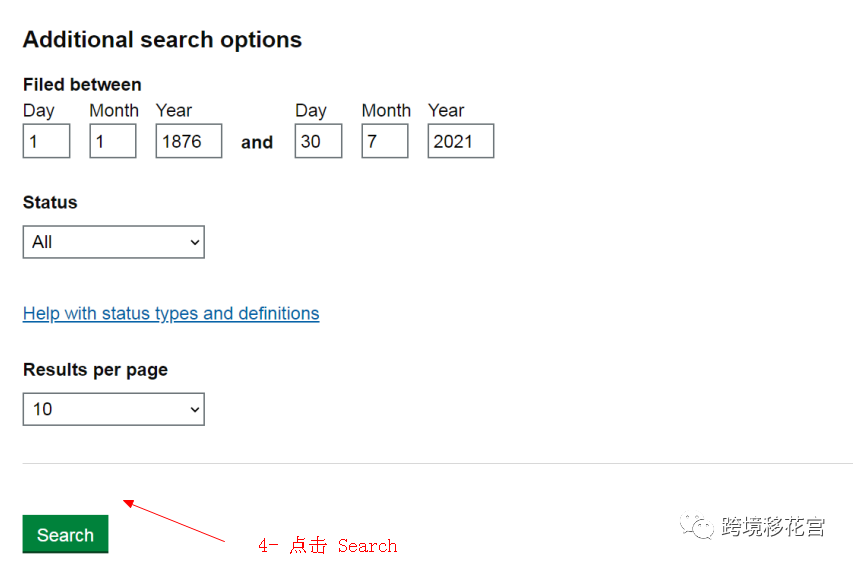Click the 跨境移花宫 watermark text
This screenshot has width=853, height=564.
[x=773, y=526]
